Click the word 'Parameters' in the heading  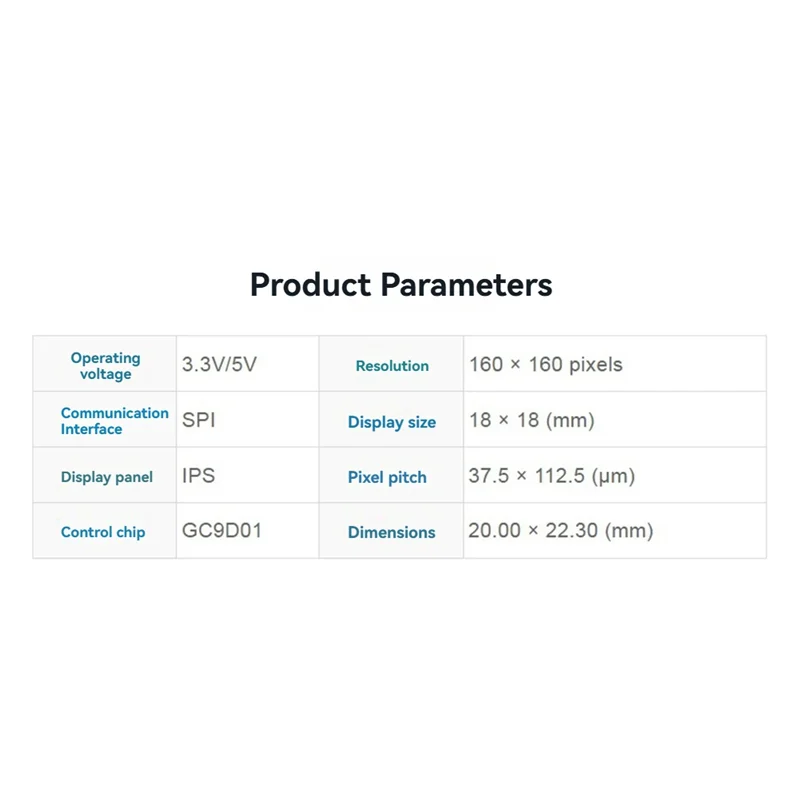click(466, 285)
